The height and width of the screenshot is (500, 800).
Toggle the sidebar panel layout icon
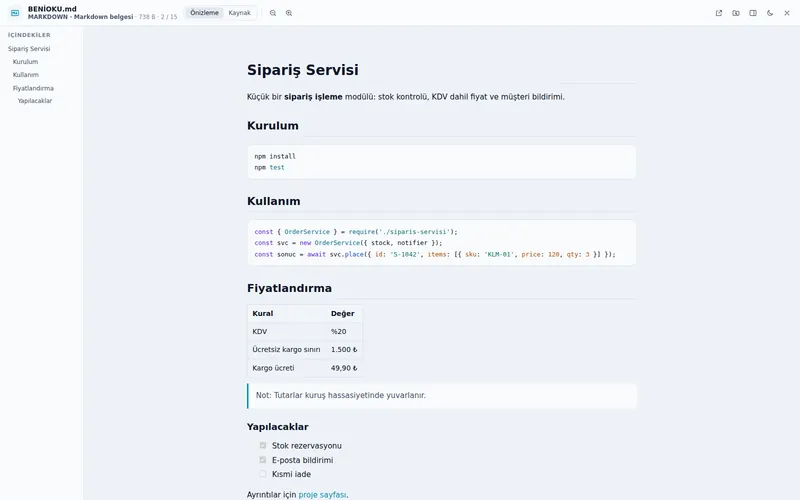pos(753,13)
